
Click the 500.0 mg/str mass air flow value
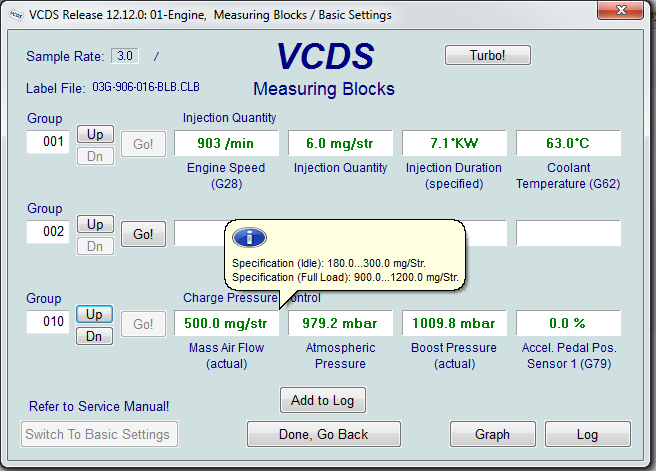pyautogui.click(x=226, y=323)
